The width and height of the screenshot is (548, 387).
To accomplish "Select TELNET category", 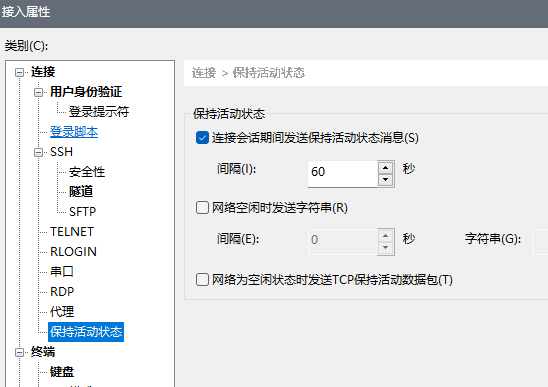I will (x=72, y=232).
